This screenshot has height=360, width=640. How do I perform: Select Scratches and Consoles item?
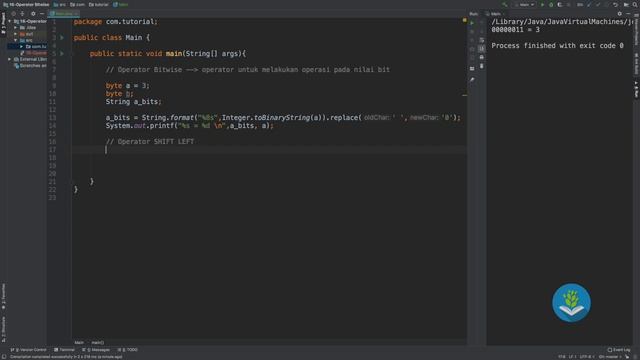(x=30, y=66)
